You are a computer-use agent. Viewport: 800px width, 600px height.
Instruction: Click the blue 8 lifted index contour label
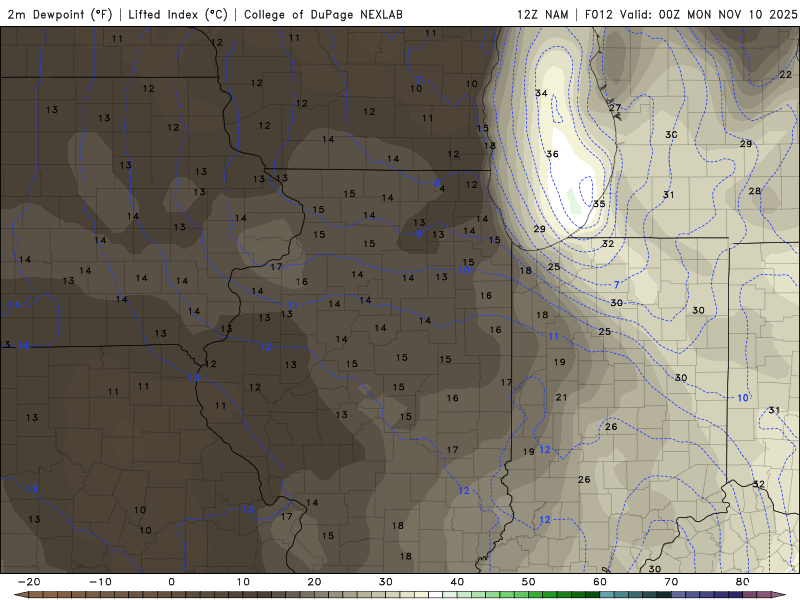(436, 183)
